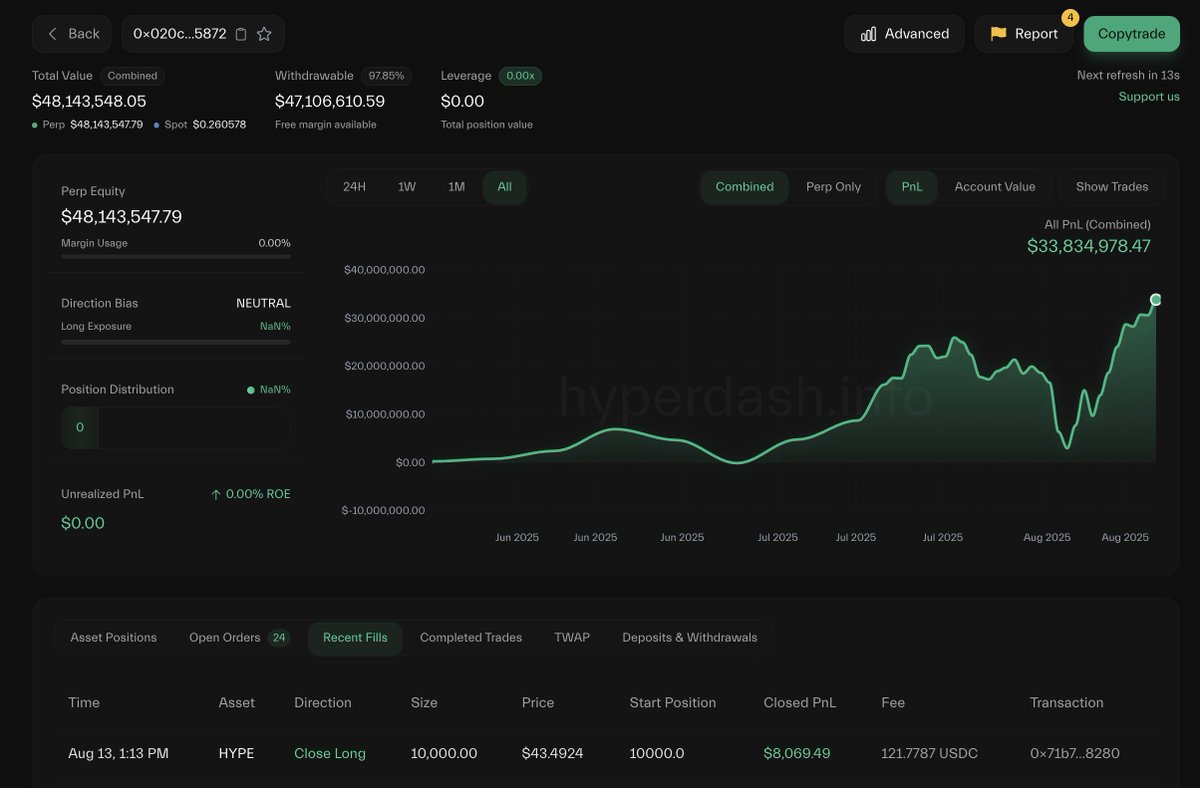1200x788 pixels.
Task: Click the Spot balance $0.260578
Action: (x=219, y=125)
